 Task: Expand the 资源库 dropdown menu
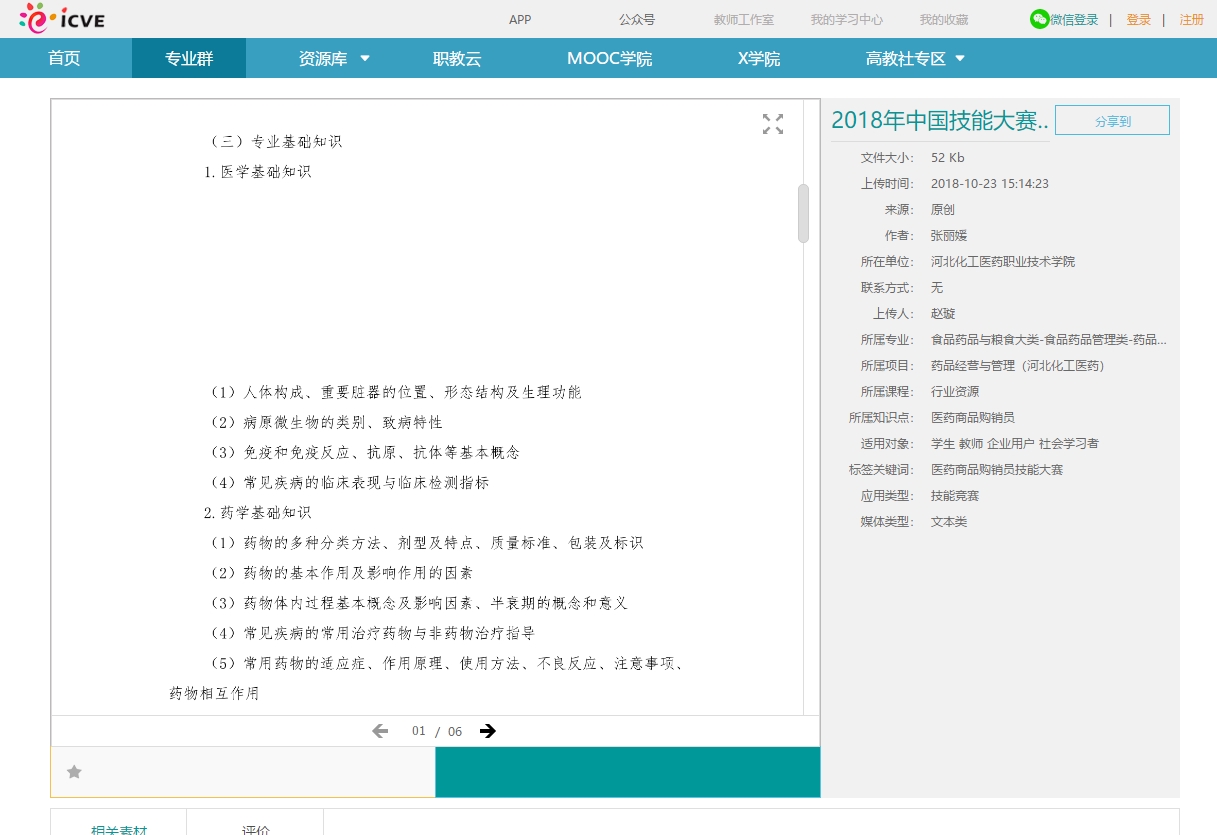coord(364,58)
